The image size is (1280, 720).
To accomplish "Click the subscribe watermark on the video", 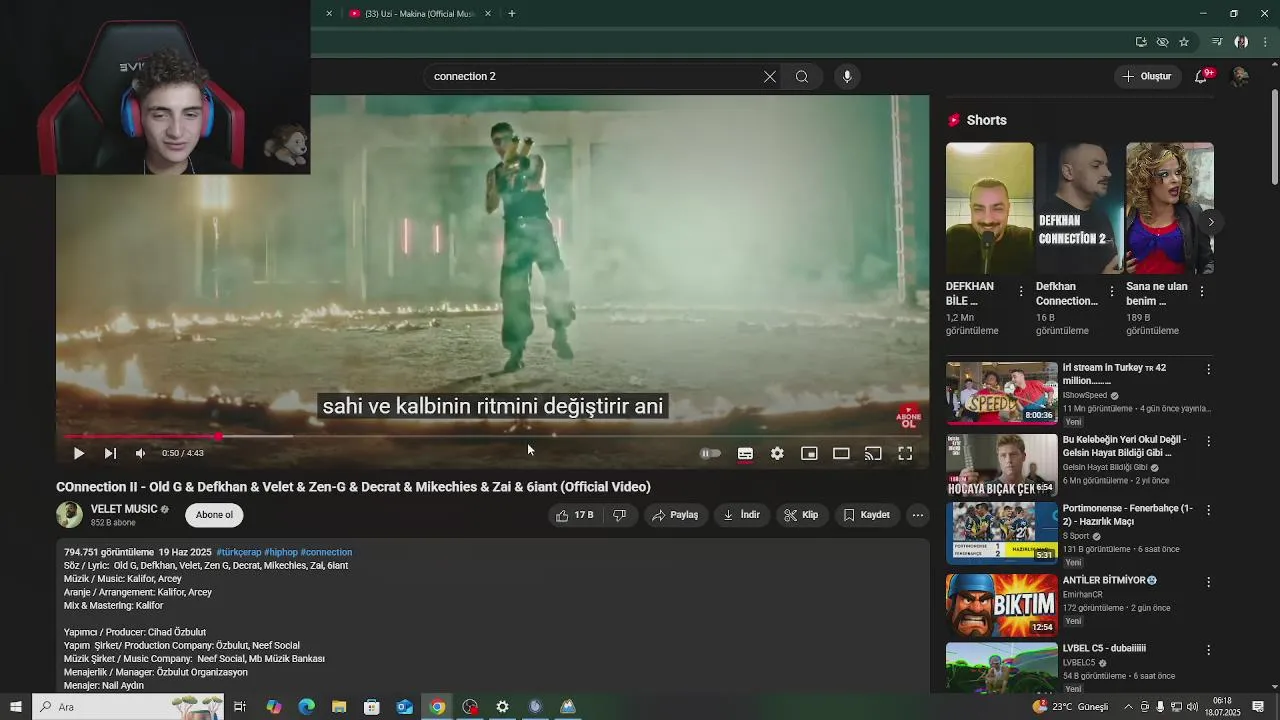I will pos(908,417).
